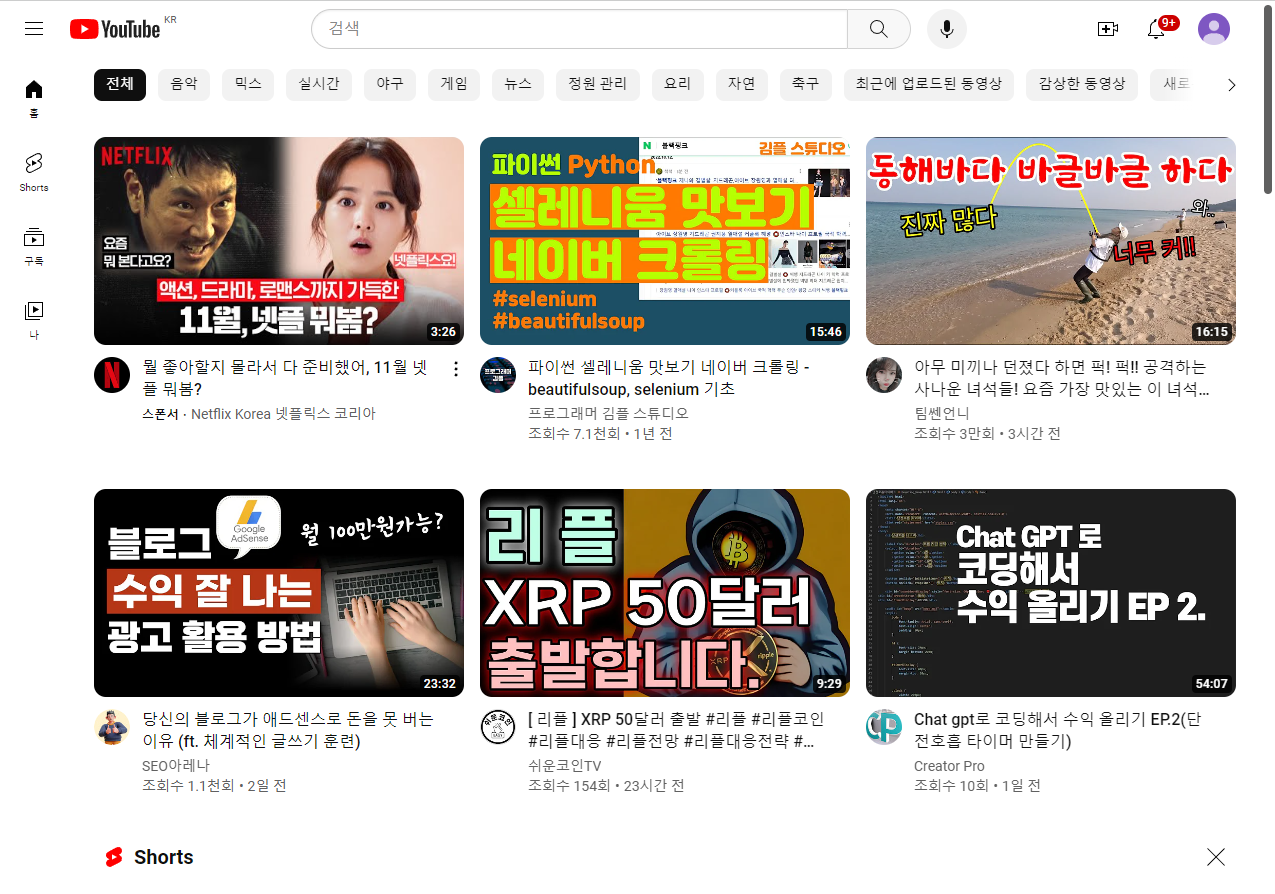The height and width of the screenshot is (894, 1275).
Task: Click the Shorts shelf logo icon
Action: tap(114, 857)
